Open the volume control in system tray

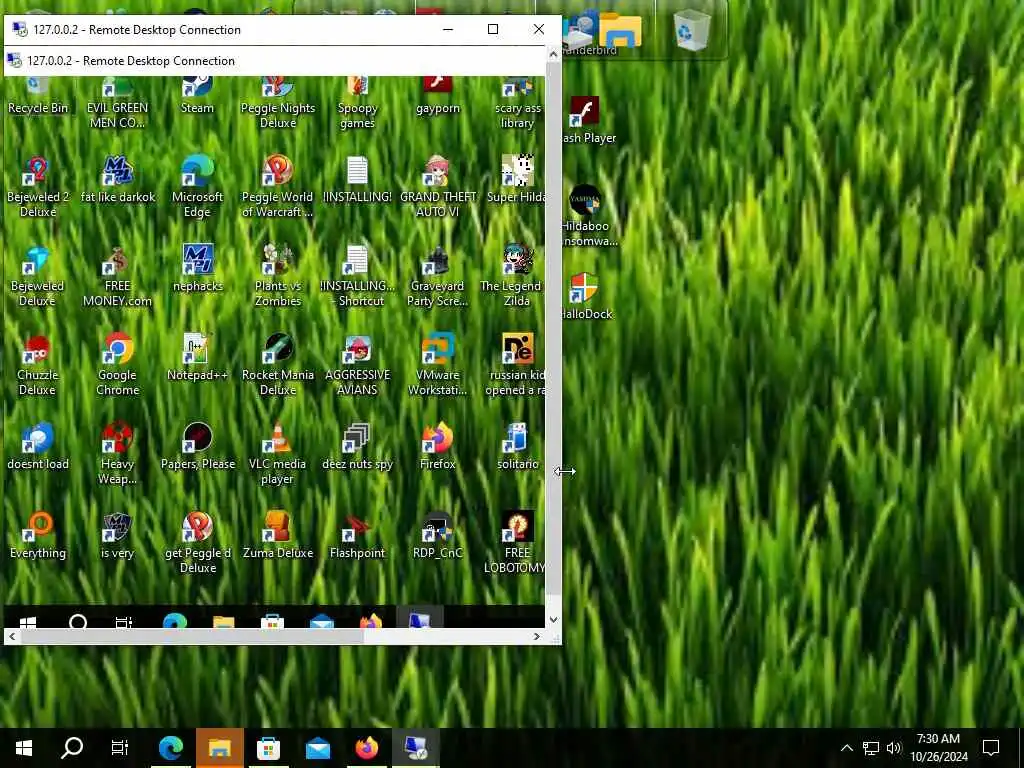click(x=894, y=748)
